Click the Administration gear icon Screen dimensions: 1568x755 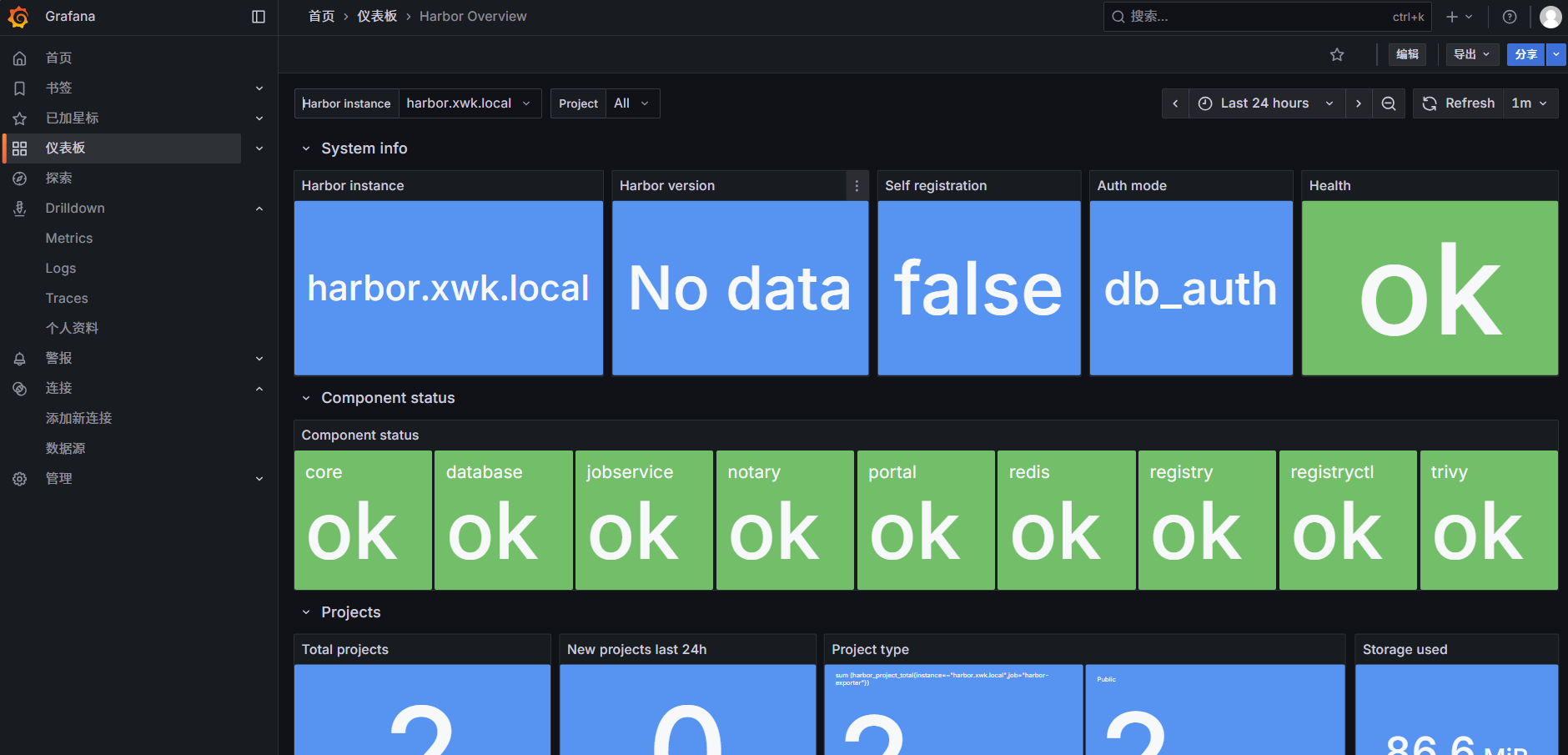tap(20, 479)
